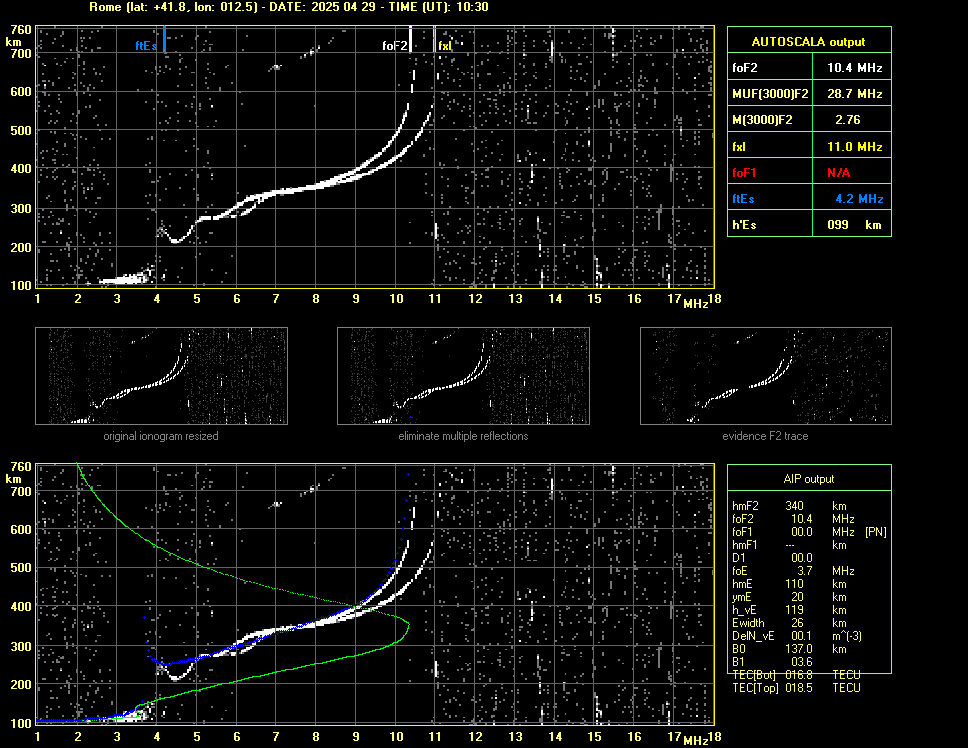The height and width of the screenshot is (748, 968).
Task: Click the Es layer trace near 100 km, top ionogram
Action: click(x=127, y=278)
